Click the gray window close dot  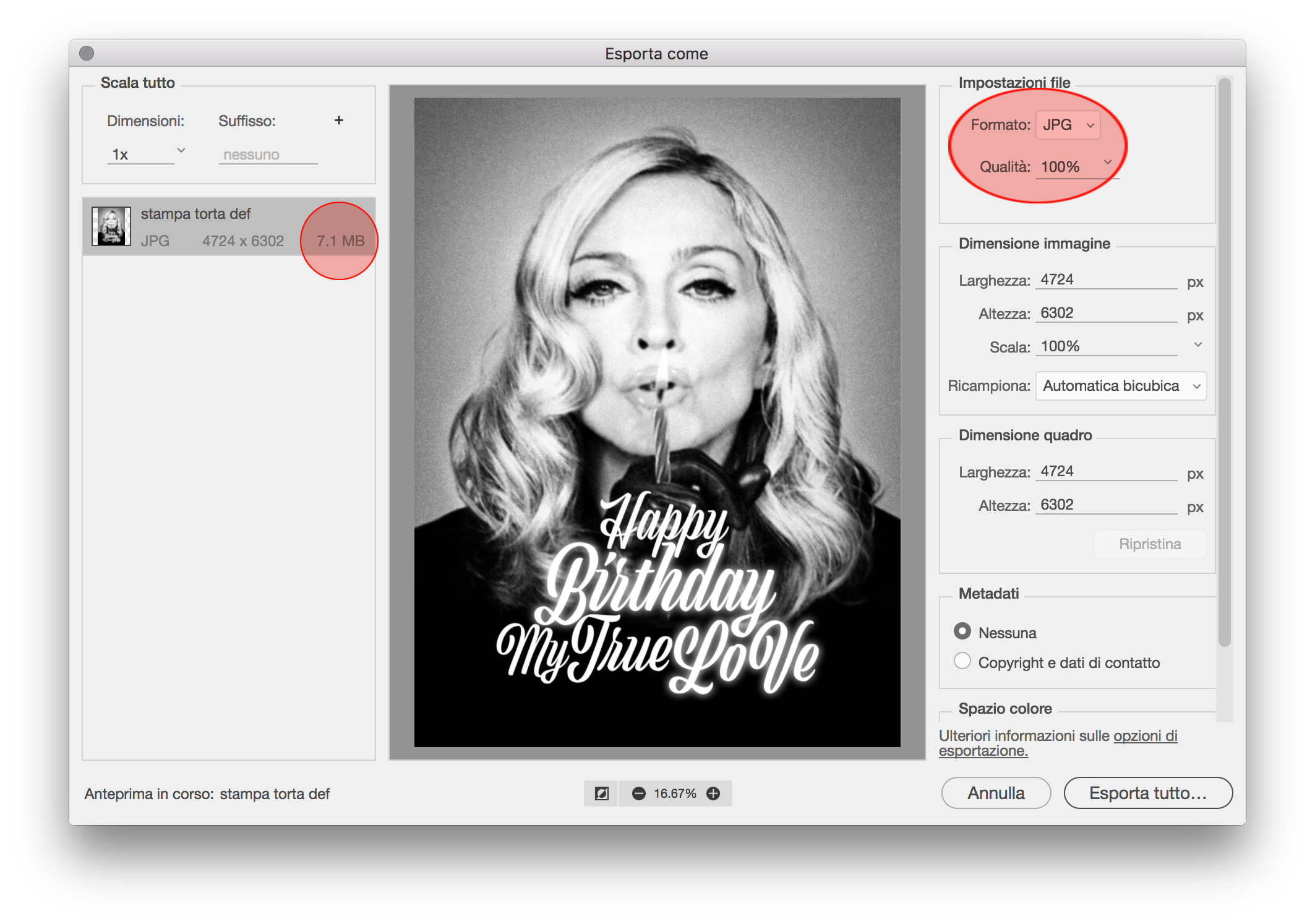pos(87,54)
